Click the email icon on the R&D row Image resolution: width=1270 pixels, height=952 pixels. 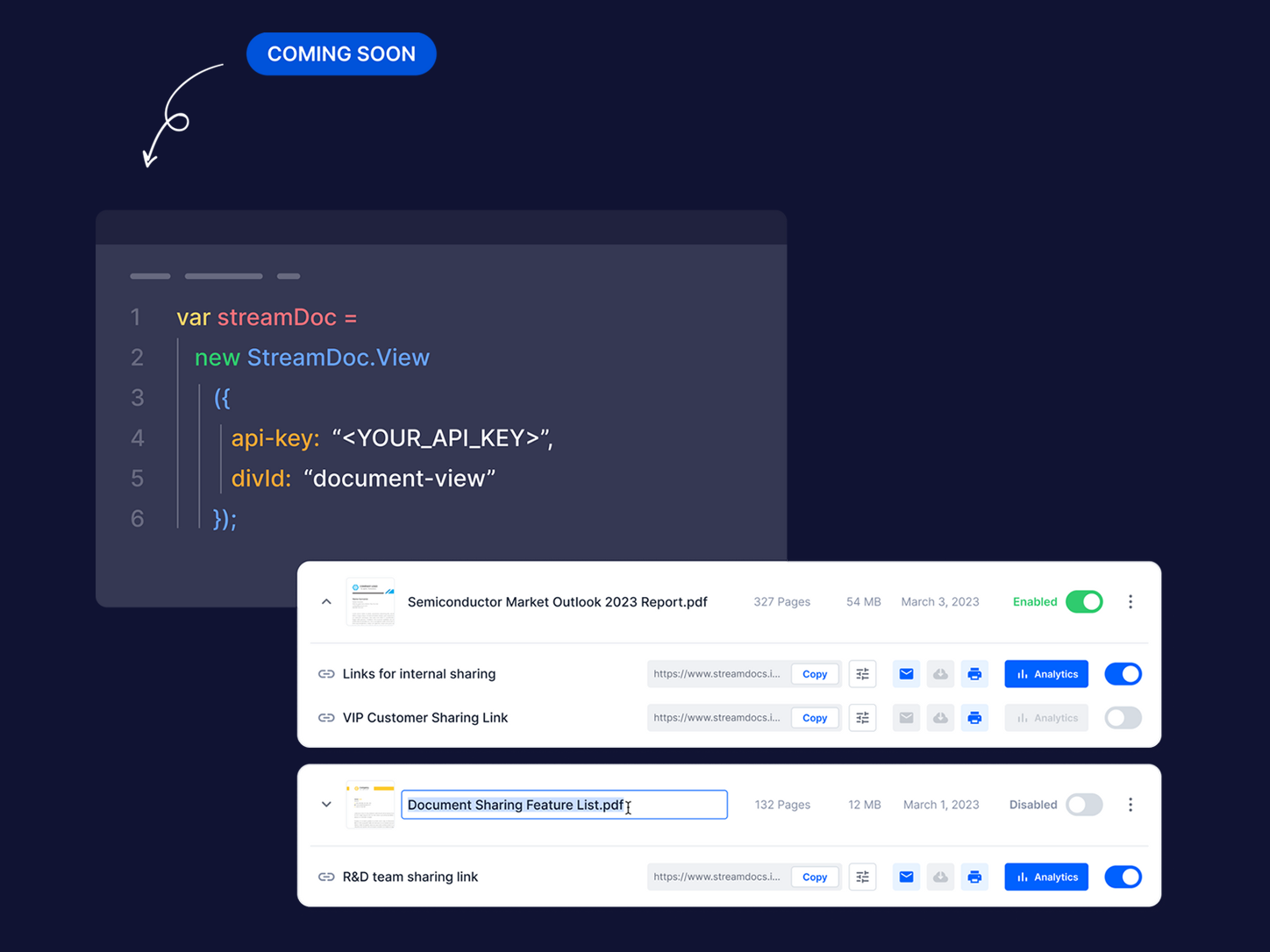click(905, 877)
